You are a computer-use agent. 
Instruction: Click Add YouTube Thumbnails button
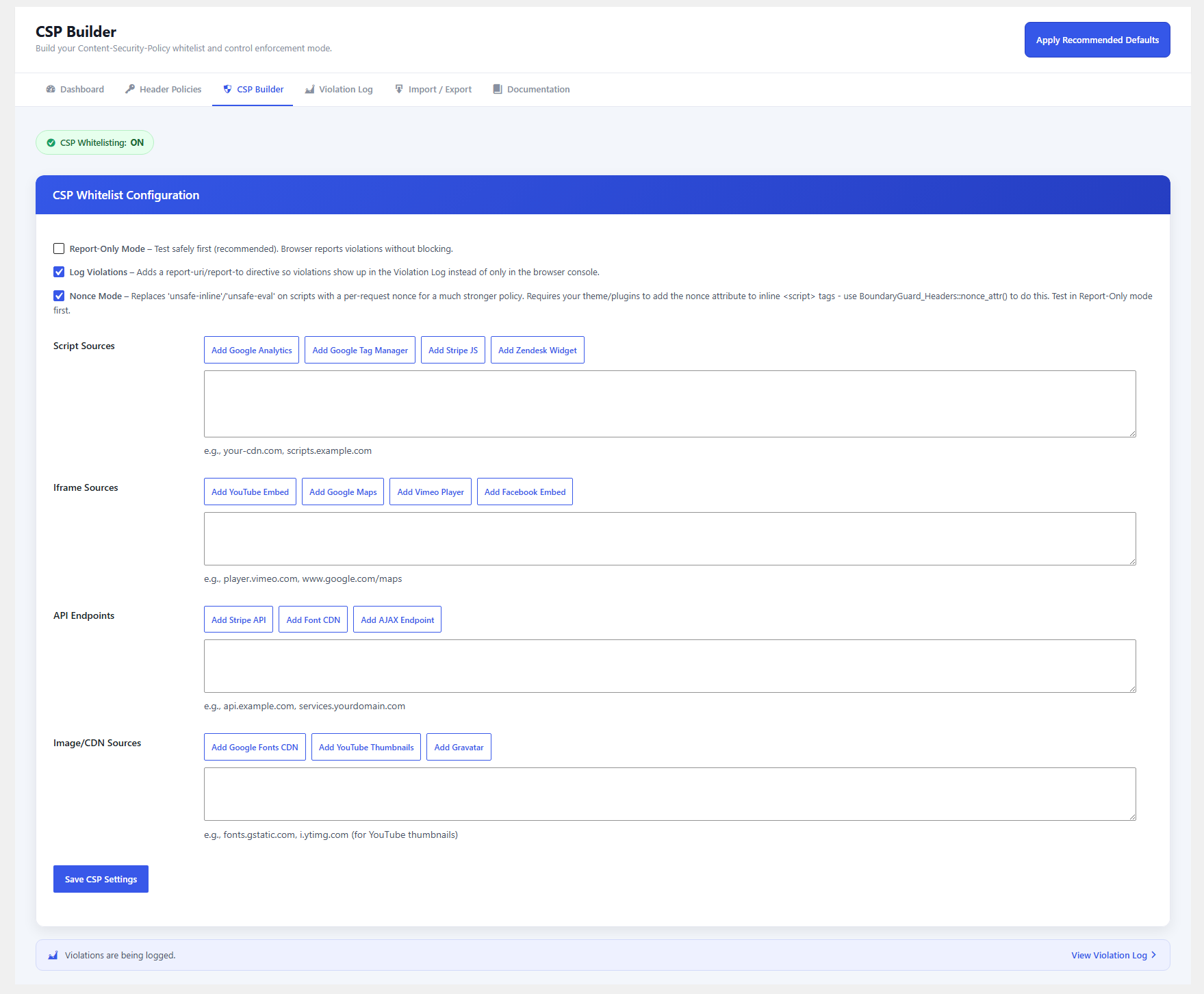(x=366, y=747)
